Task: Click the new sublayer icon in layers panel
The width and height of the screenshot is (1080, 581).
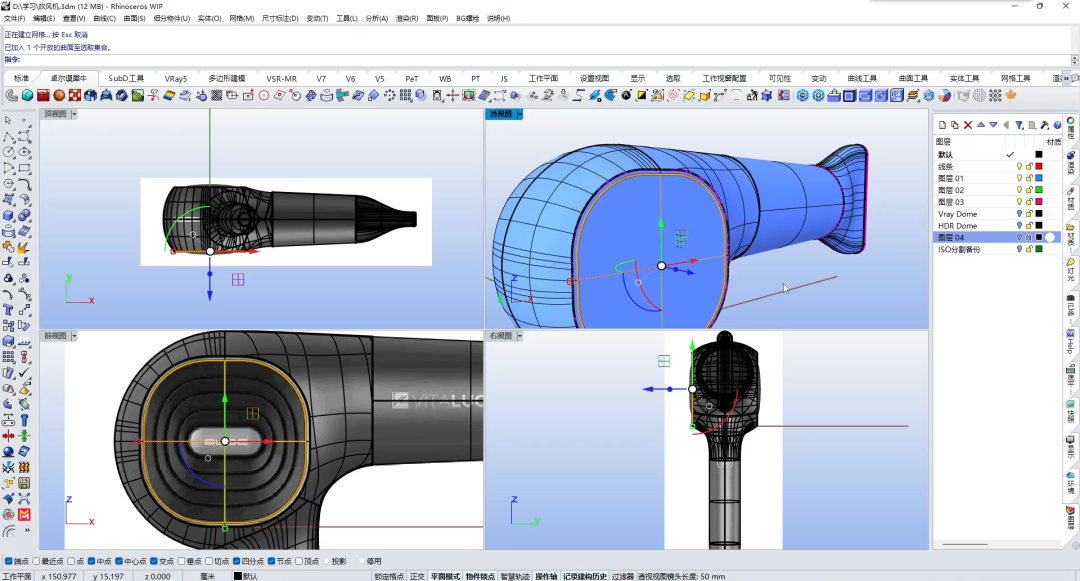Action: point(955,125)
